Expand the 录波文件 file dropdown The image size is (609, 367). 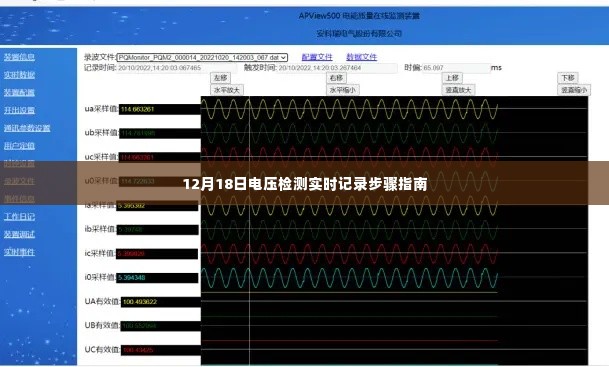[202, 57]
